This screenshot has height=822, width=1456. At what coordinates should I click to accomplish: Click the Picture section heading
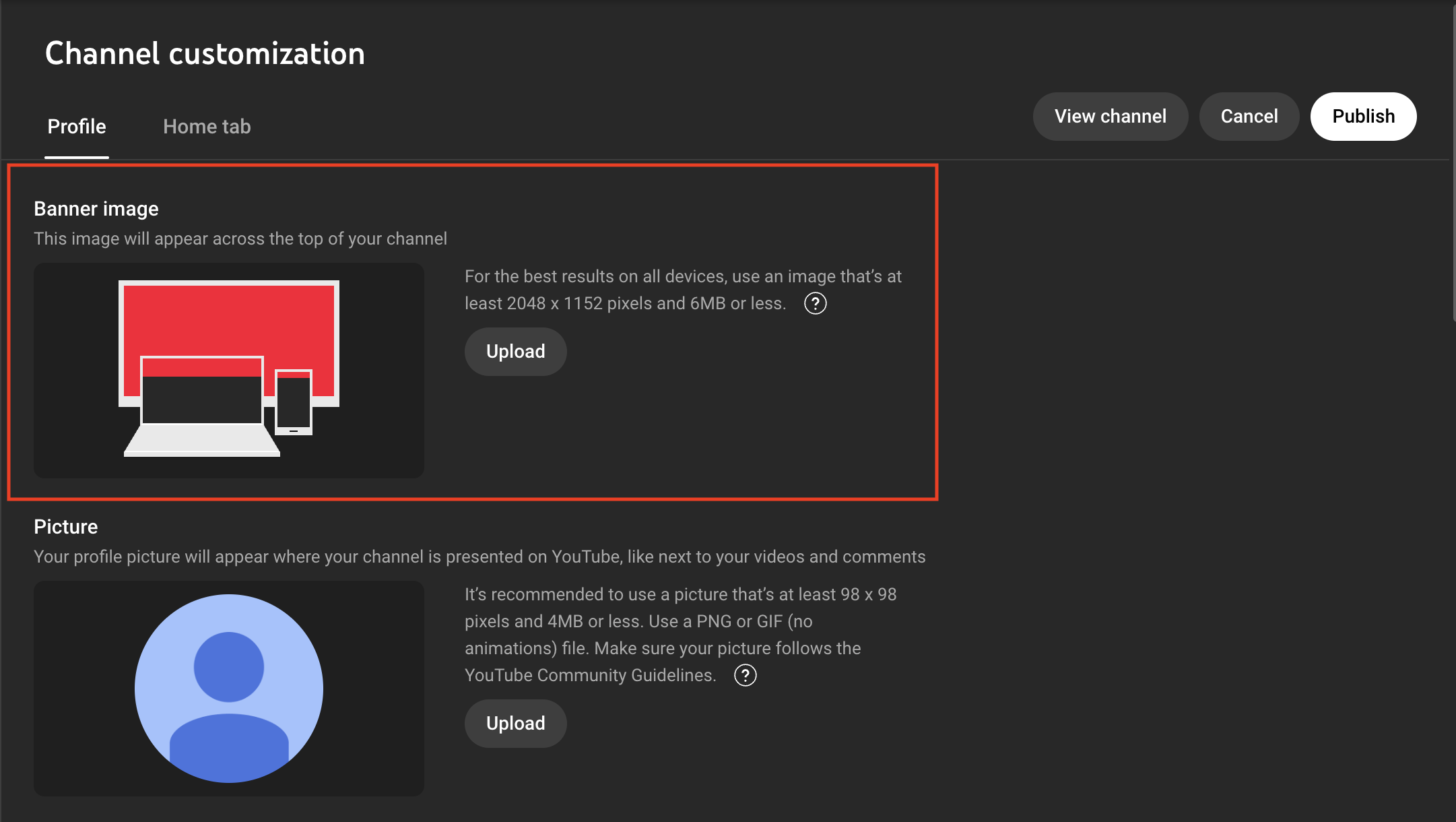66,527
